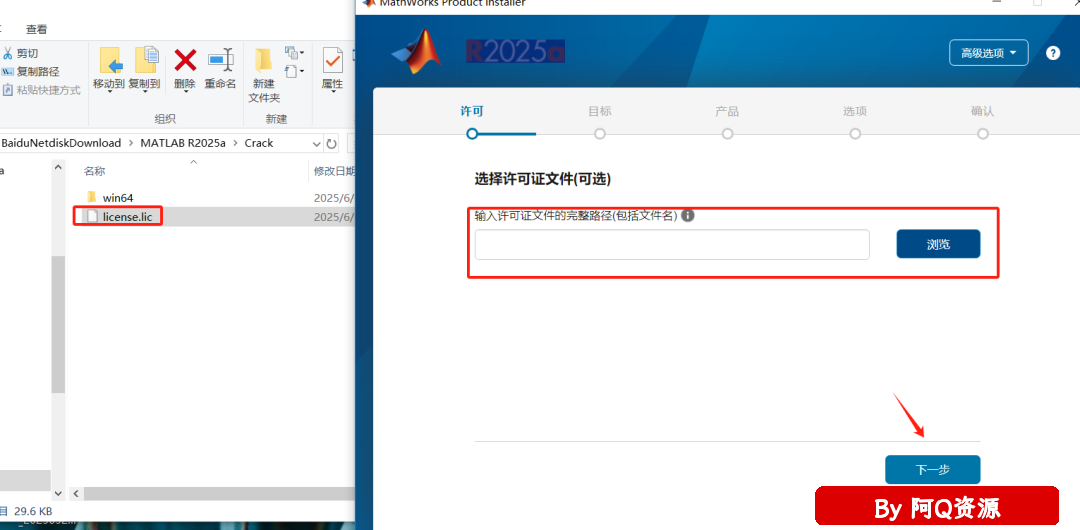Open the View (查看) ribbon tab
This screenshot has height=530, width=1080.
pyautogui.click(x=37, y=30)
